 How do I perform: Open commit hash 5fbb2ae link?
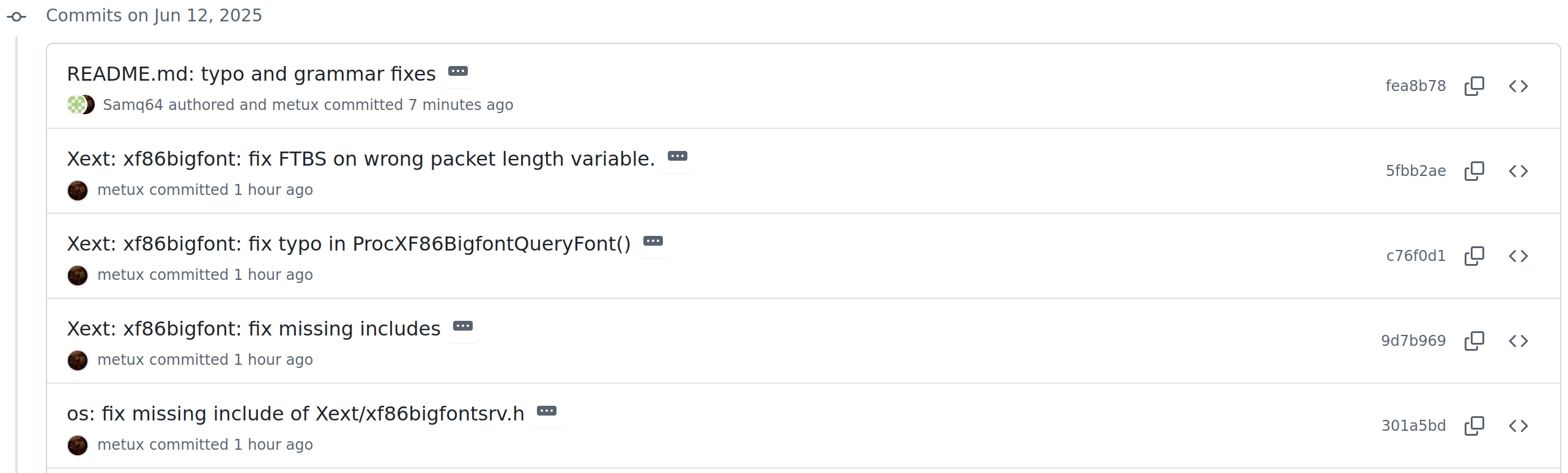click(x=1416, y=171)
